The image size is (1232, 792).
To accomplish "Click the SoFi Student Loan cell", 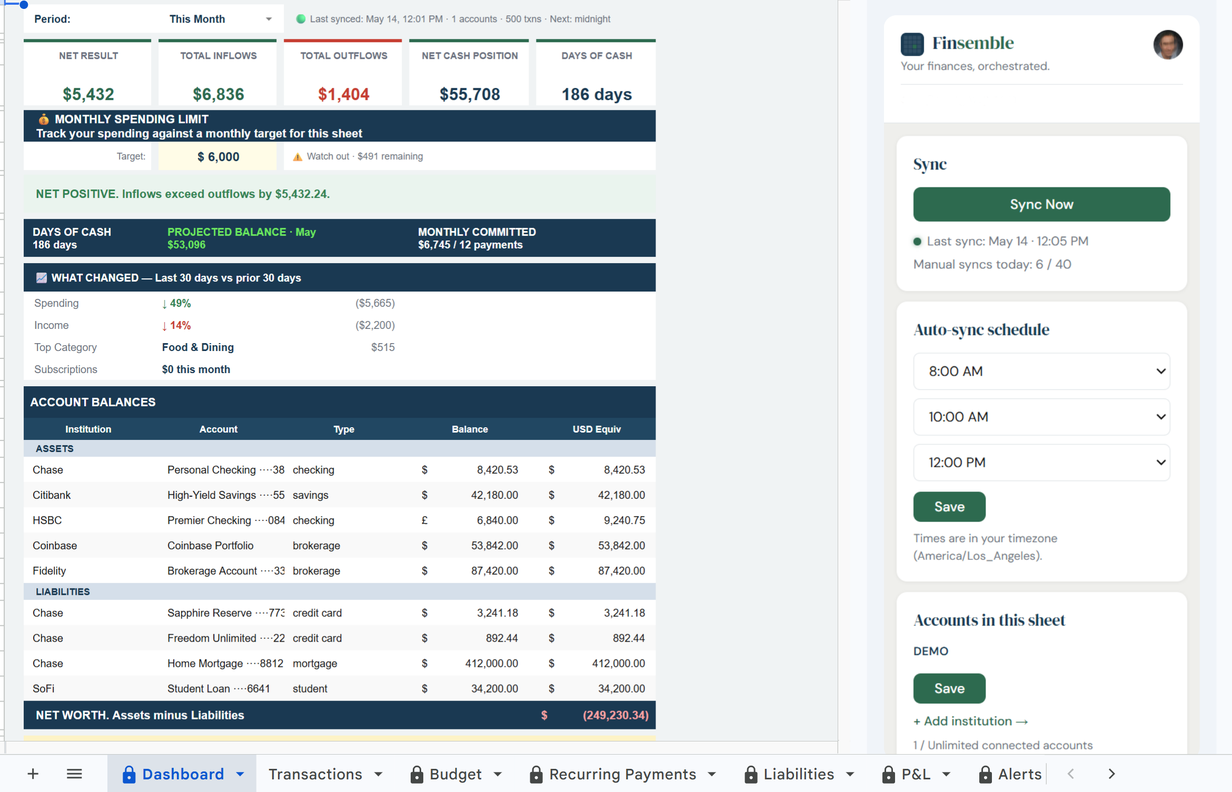I will pyautogui.click(x=219, y=689).
